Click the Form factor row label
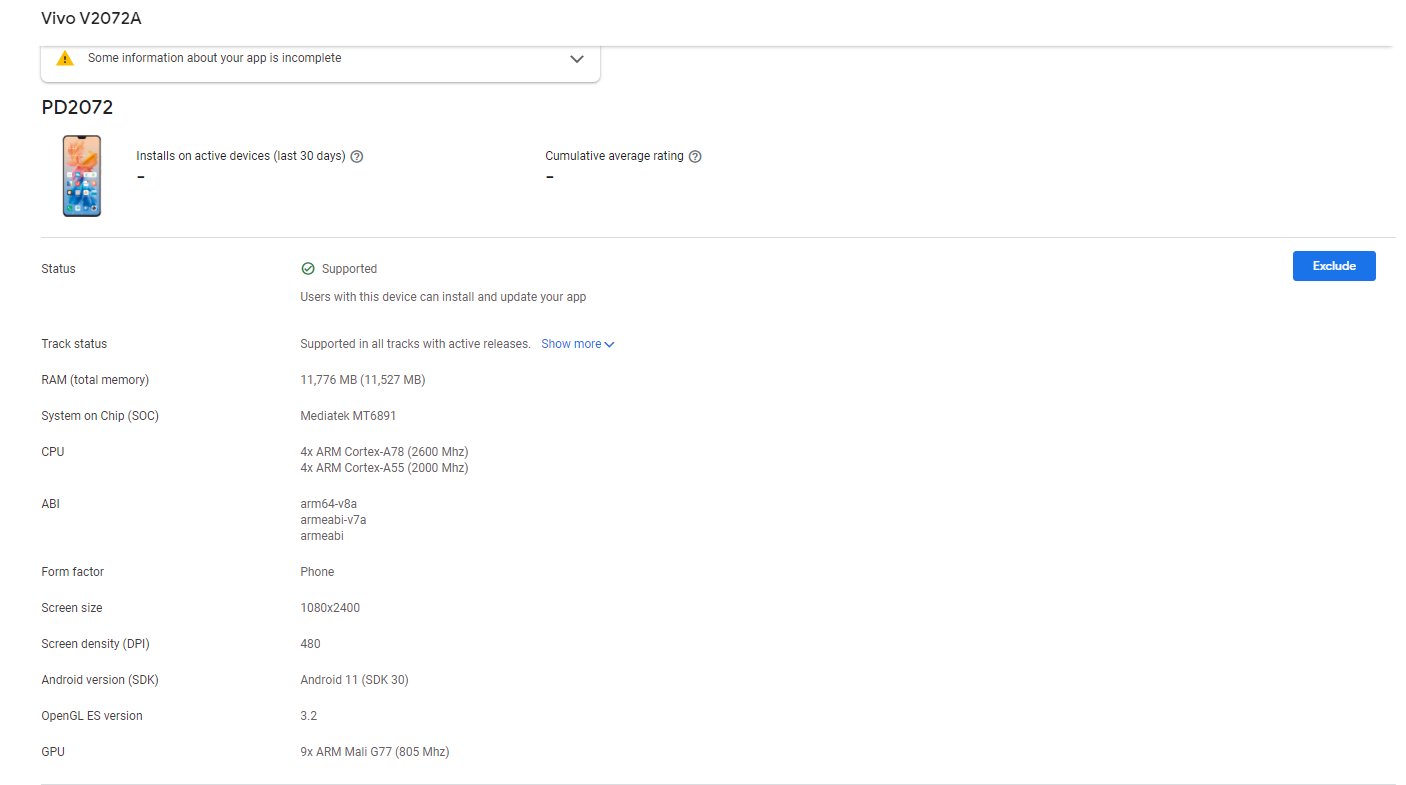Image resolution: width=1406 pixels, height=785 pixels. pyautogui.click(x=72, y=572)
